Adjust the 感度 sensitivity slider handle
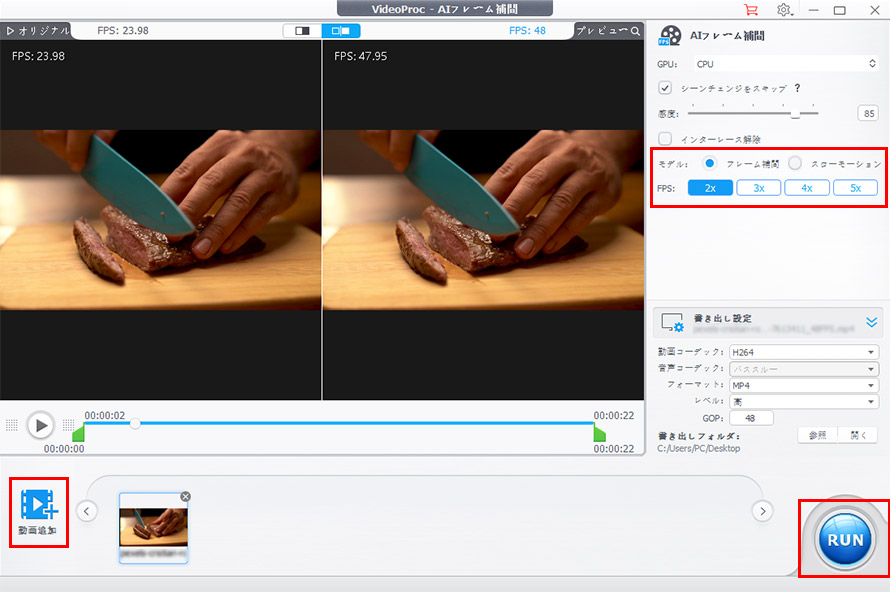890x592 pixels. [795, 114]
